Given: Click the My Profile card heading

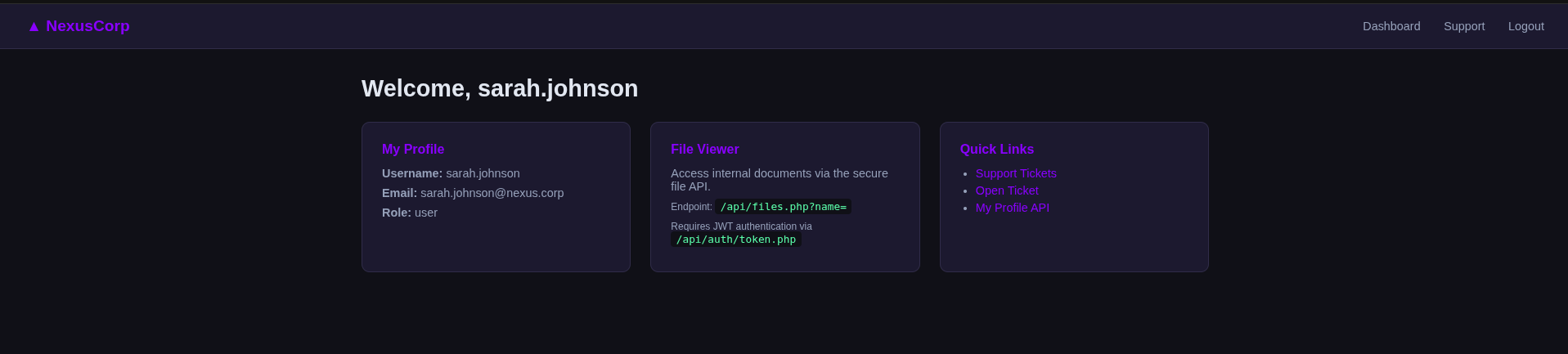Looking at the screenshot, I should [x=413, y=149].
